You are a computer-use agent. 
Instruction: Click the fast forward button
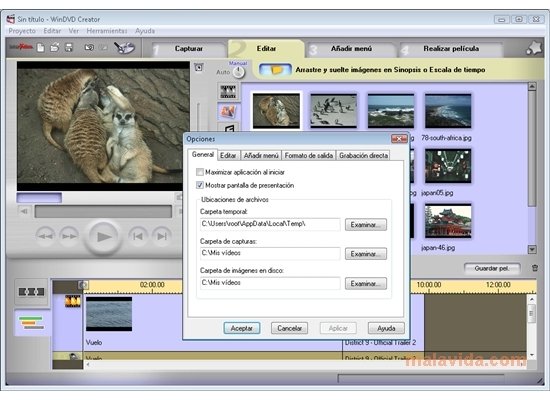tap(69, 236)
